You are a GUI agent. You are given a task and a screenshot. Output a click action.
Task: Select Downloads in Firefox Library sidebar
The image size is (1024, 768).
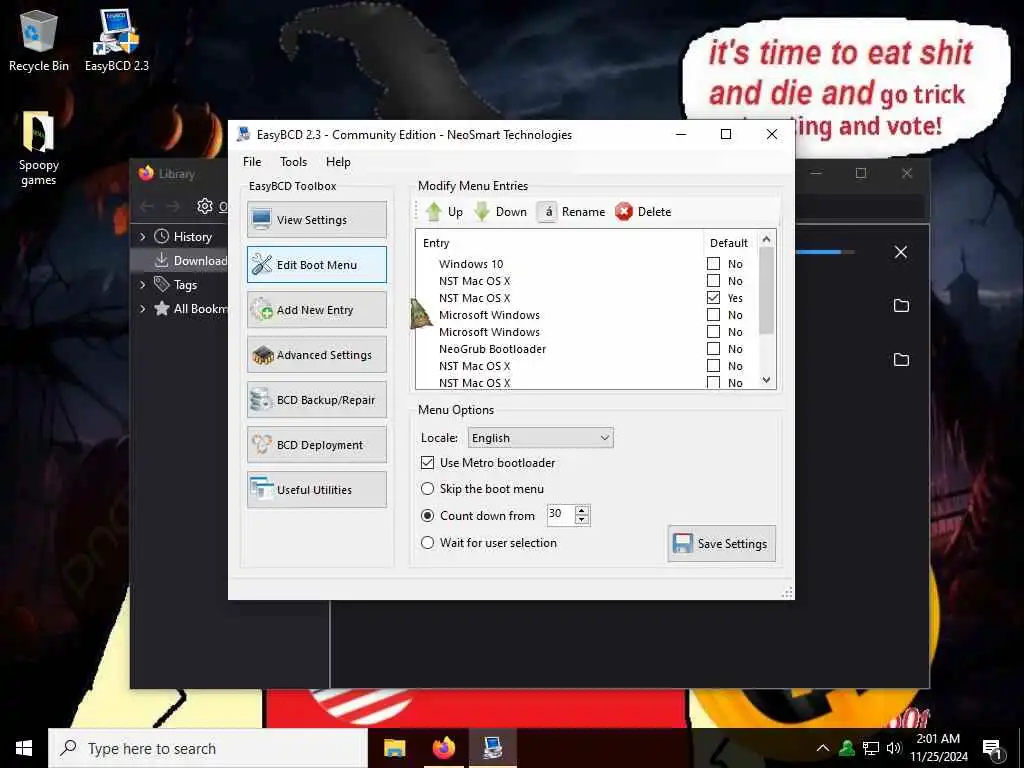[191, 261]
